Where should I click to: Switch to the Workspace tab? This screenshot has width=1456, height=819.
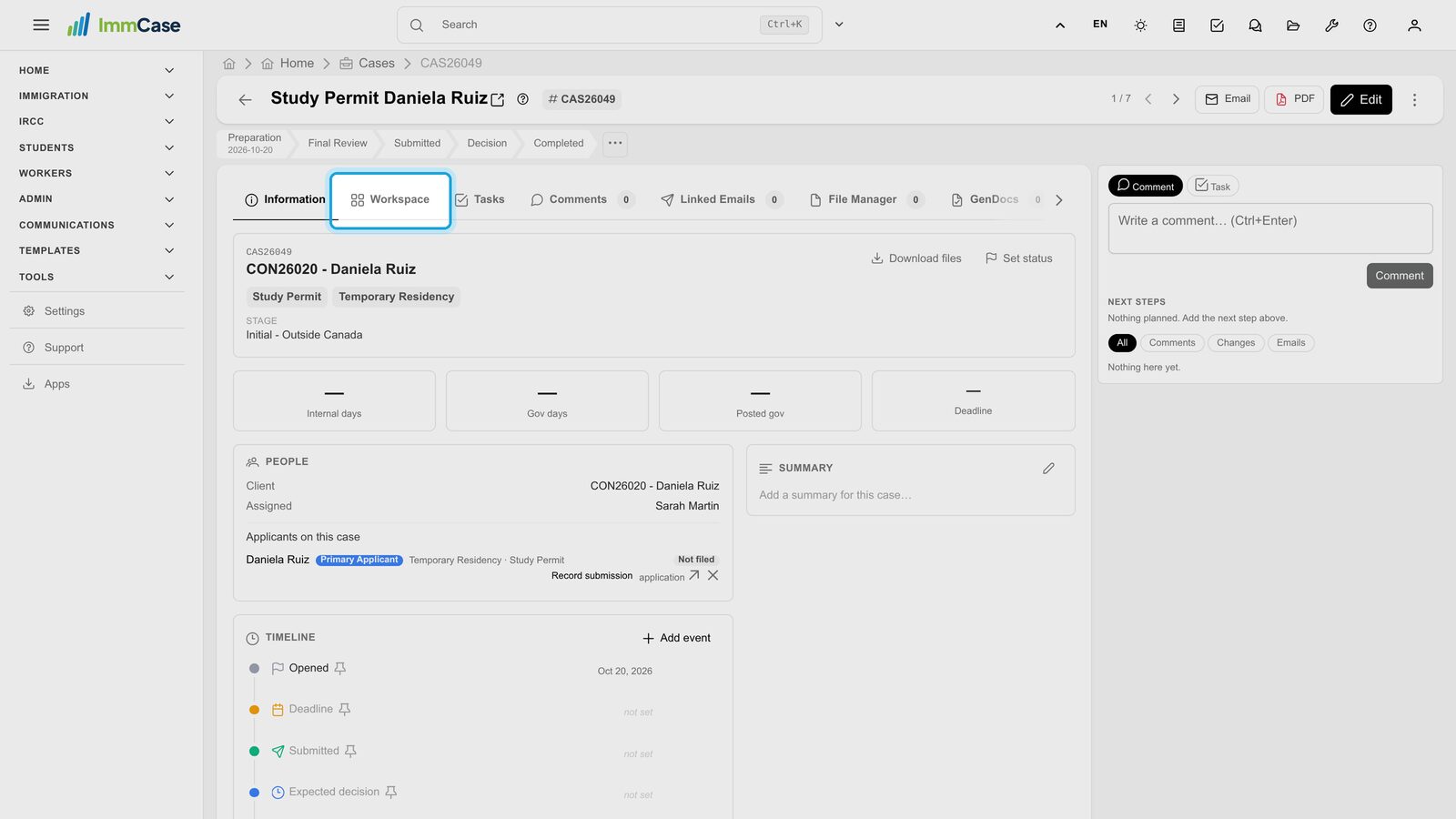tap(390, 200)
